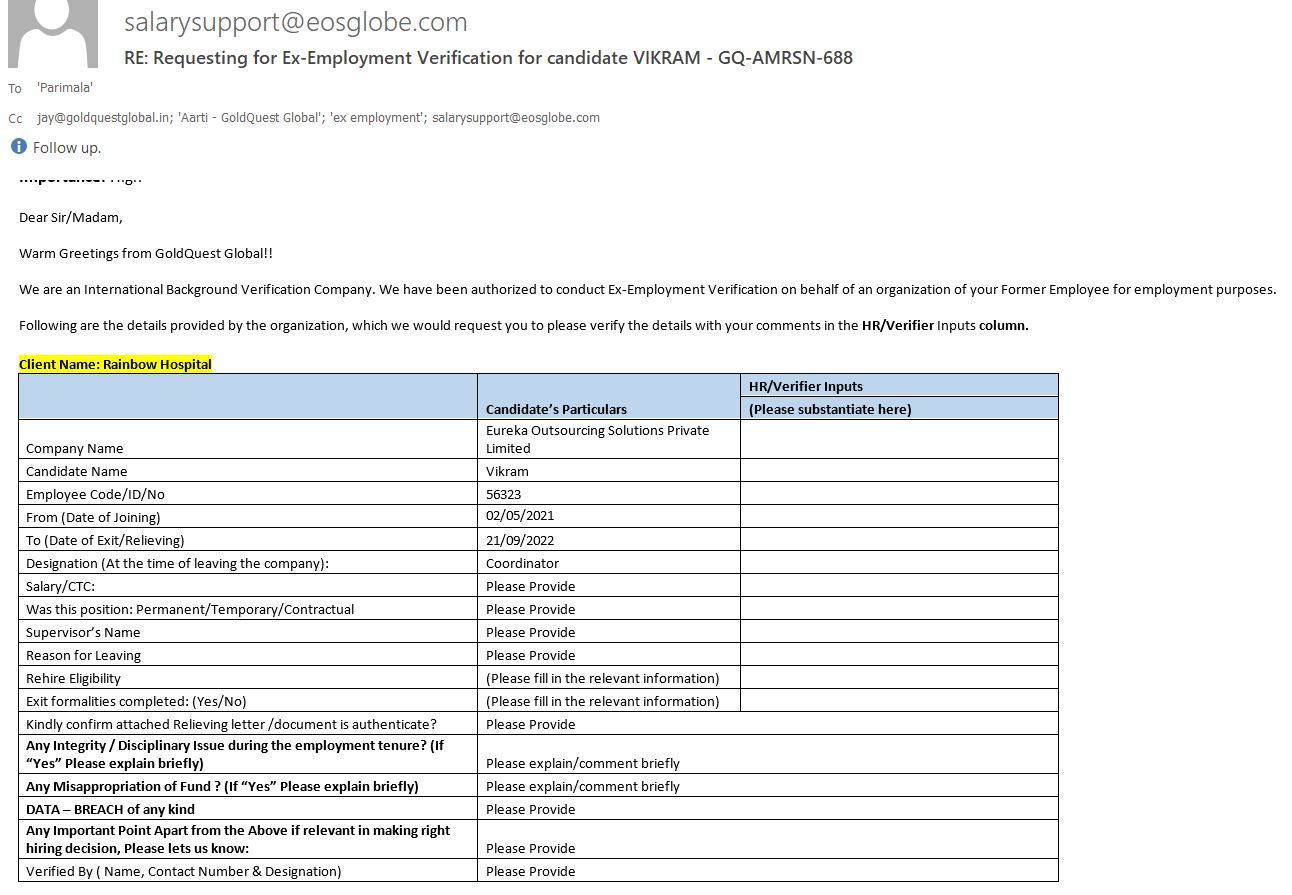
Task: Click the comment text in the Integrity / Disciplinary row
Action: (583, 763)
